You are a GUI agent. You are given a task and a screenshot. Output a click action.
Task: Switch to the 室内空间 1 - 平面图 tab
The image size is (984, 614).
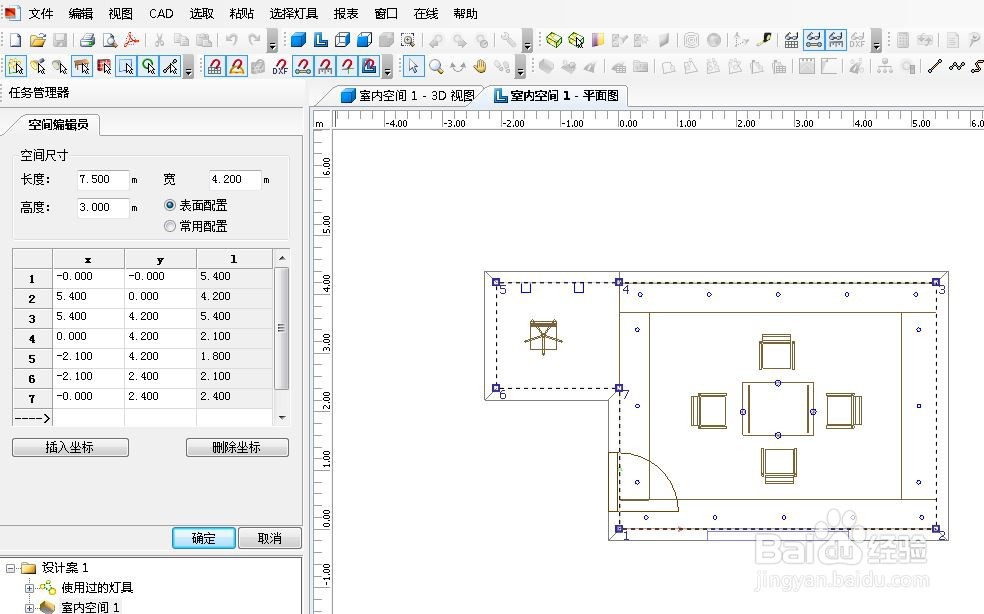coord(557,95)
